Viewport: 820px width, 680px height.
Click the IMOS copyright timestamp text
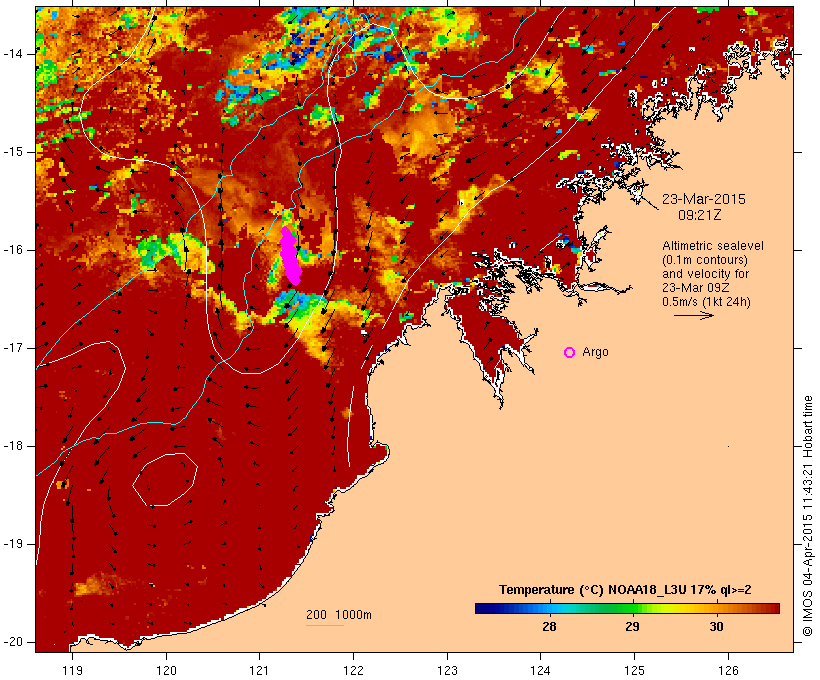coord(807,516)
